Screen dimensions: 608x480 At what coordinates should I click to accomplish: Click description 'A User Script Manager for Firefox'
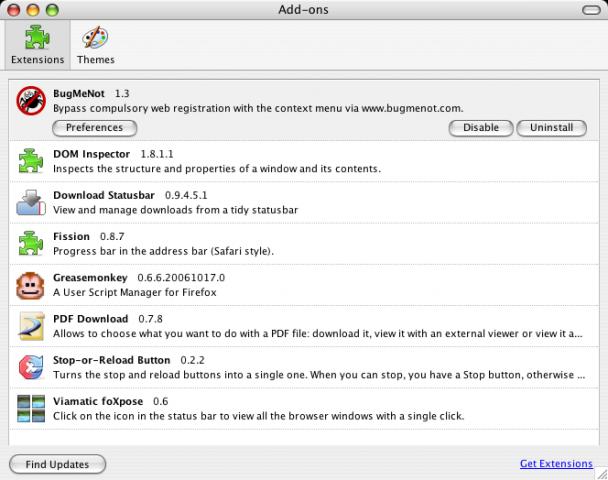[x=135, y=292]
